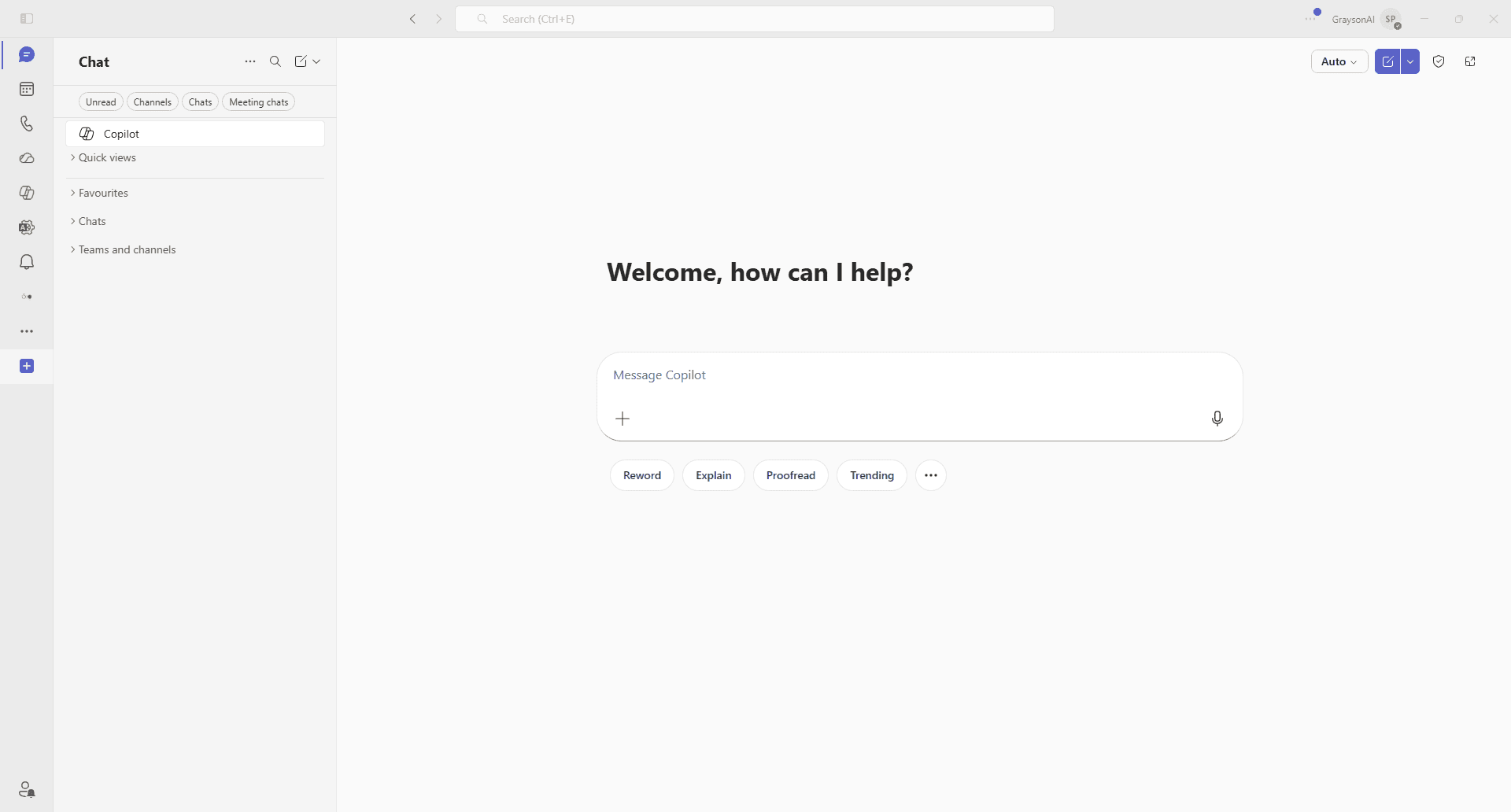Screen dimensions: 1511x812
Task: Click the Add apps plus icon
Action: (27, 367)
